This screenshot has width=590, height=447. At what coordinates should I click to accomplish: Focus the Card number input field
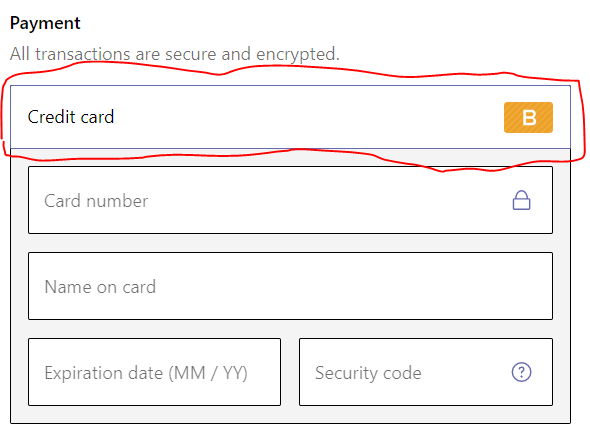[290, 200]
